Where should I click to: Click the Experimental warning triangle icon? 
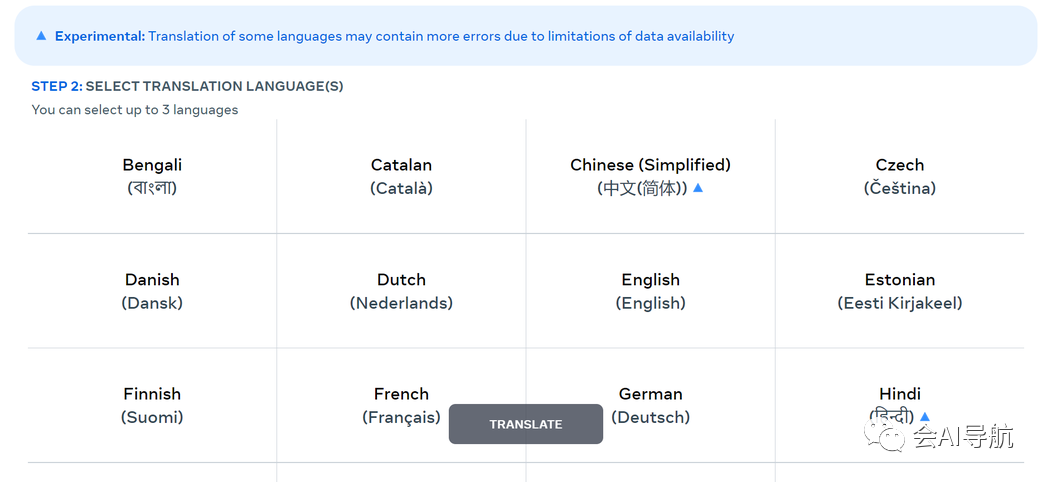point(41,36)
